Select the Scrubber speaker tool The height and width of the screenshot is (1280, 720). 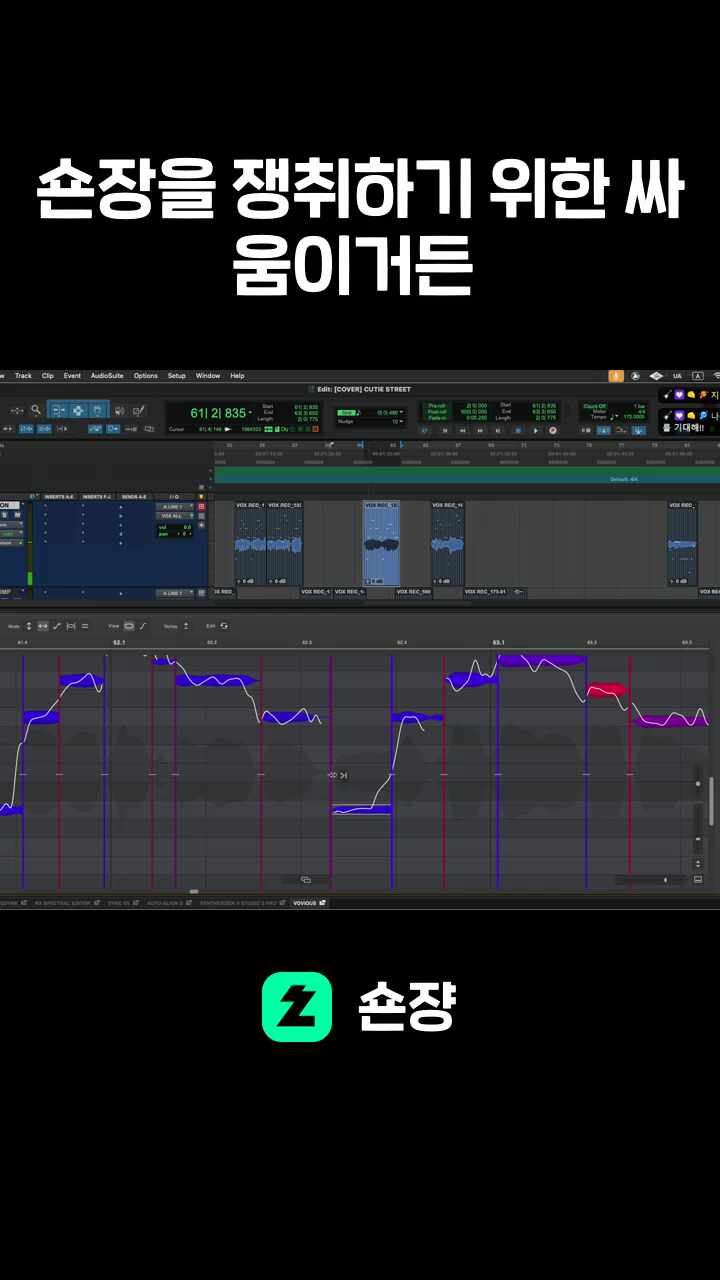[119, 410]
